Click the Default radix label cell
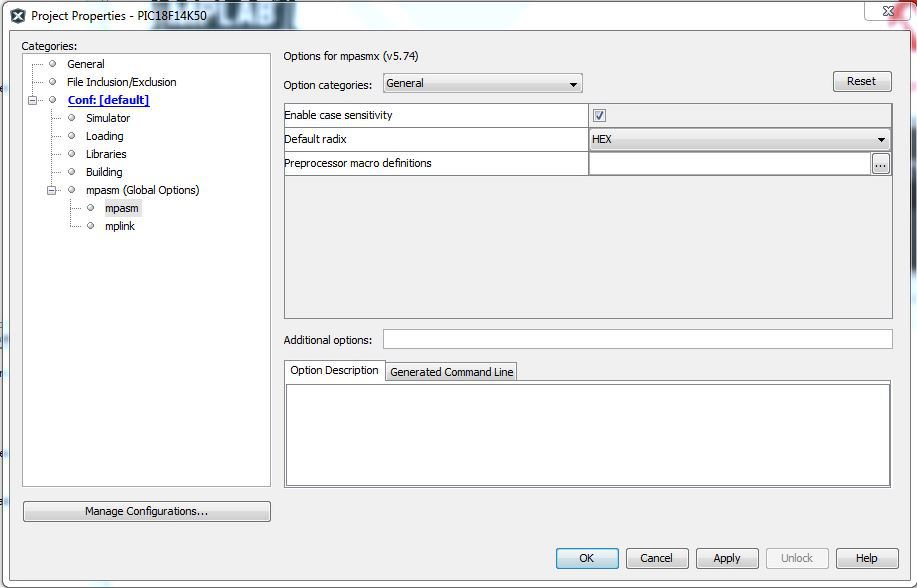The height and width of the screenshot is (588, 917). [x=436, y=139]
